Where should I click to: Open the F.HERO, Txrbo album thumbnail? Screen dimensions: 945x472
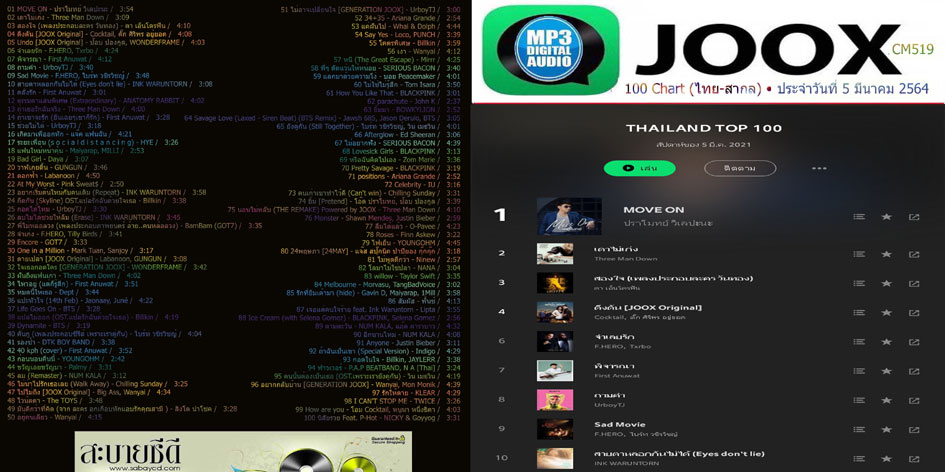point(555,341)
